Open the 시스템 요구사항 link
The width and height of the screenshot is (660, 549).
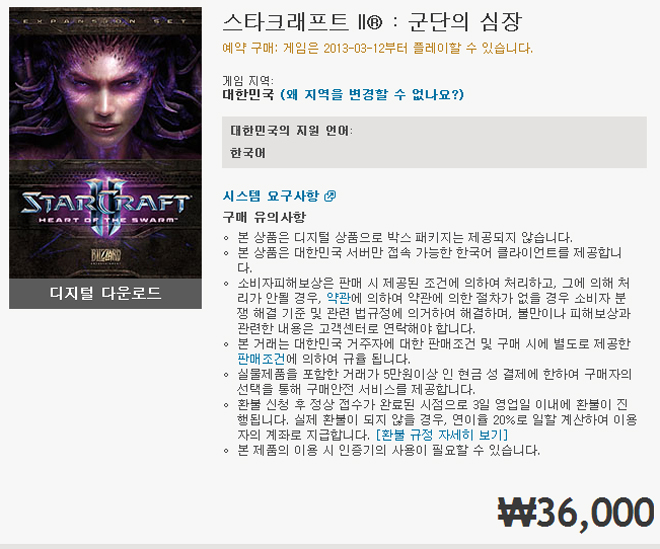[271, 196]
